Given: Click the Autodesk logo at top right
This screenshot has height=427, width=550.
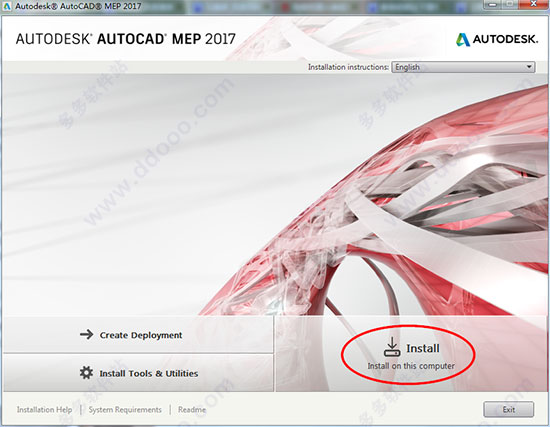Looking at the screenshot, I should (497, 39).
